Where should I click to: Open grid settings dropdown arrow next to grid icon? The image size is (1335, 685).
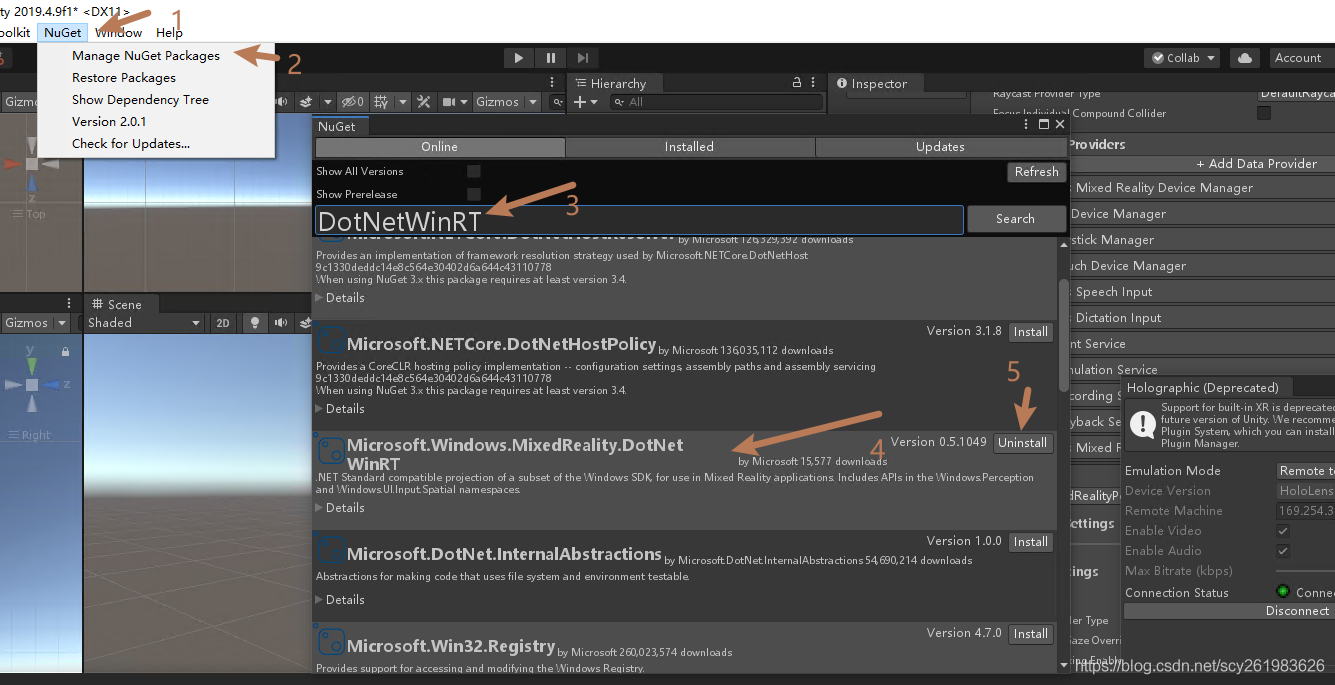point(403,102)
